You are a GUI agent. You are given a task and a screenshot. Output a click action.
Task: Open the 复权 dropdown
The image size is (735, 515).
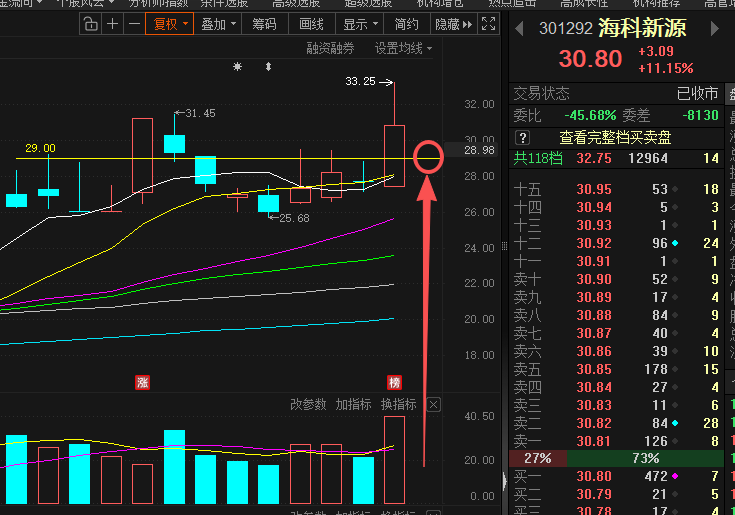170,24
